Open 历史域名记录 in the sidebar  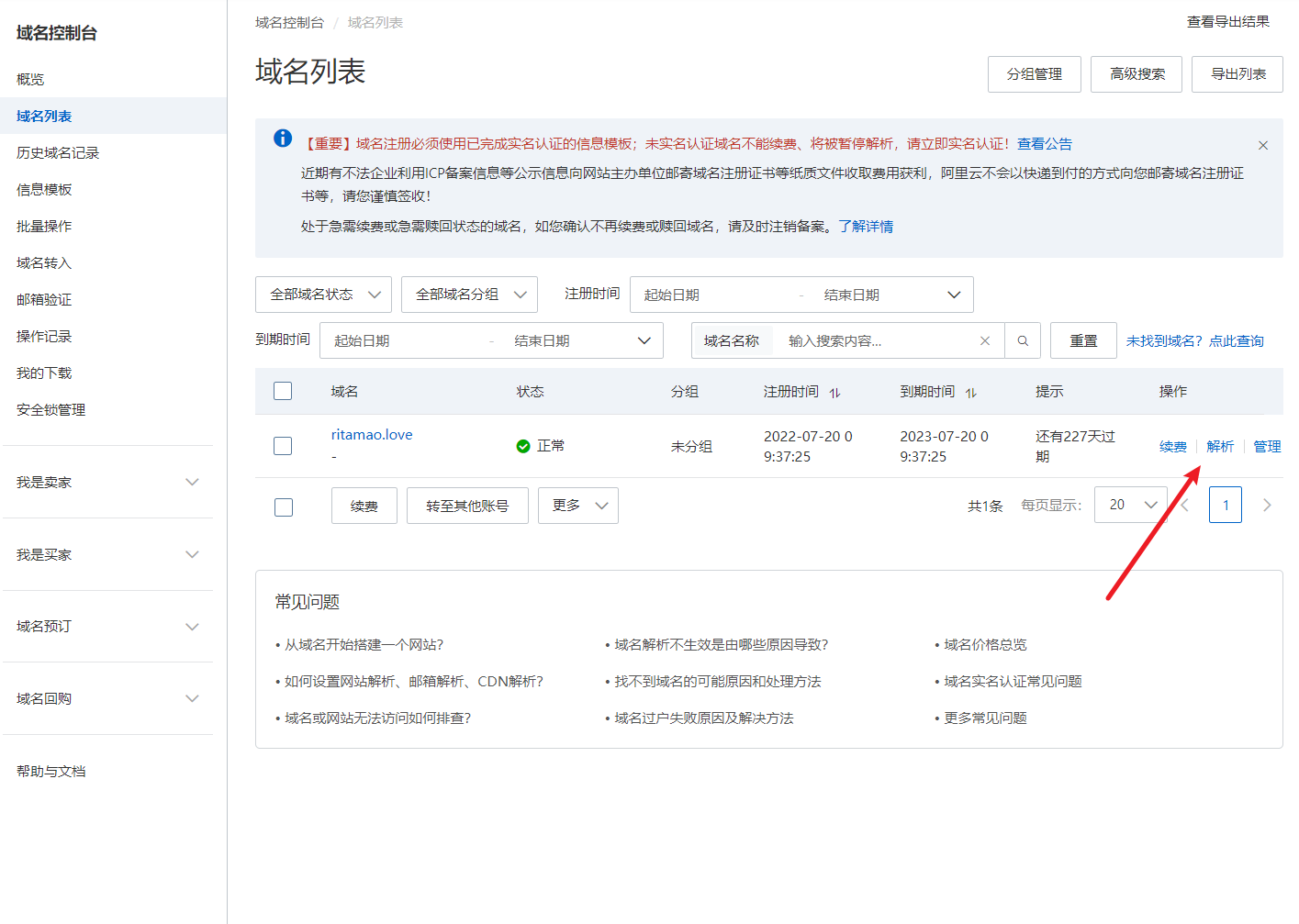(58, 153)
